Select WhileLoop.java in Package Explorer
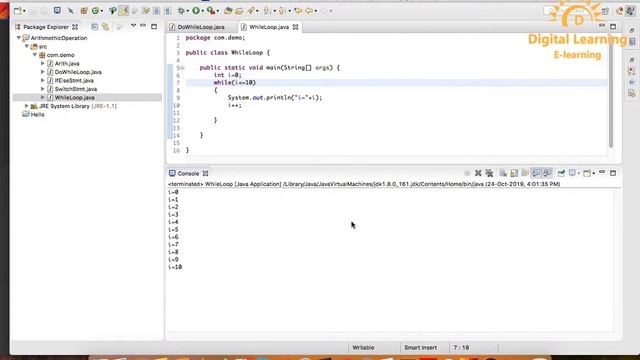The width and height of the screenshot is (640, 360). [75, 98]
